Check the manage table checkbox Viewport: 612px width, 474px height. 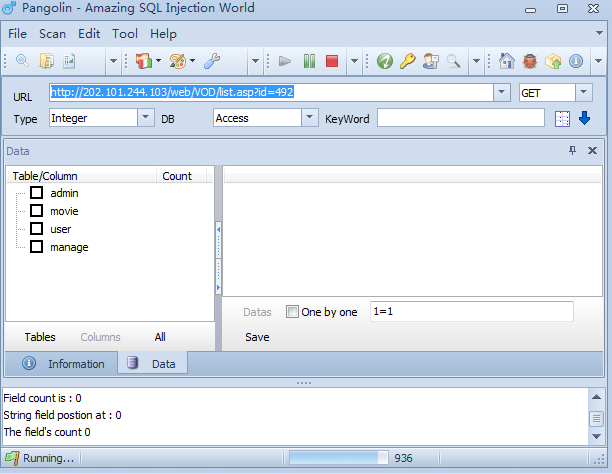[37, 247]
